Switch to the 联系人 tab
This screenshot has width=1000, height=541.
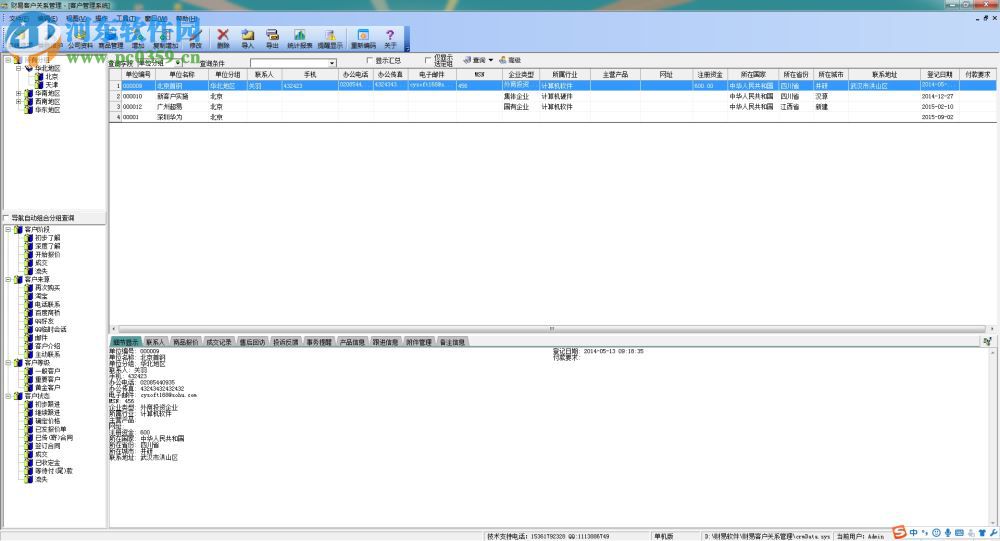point(154,343)
